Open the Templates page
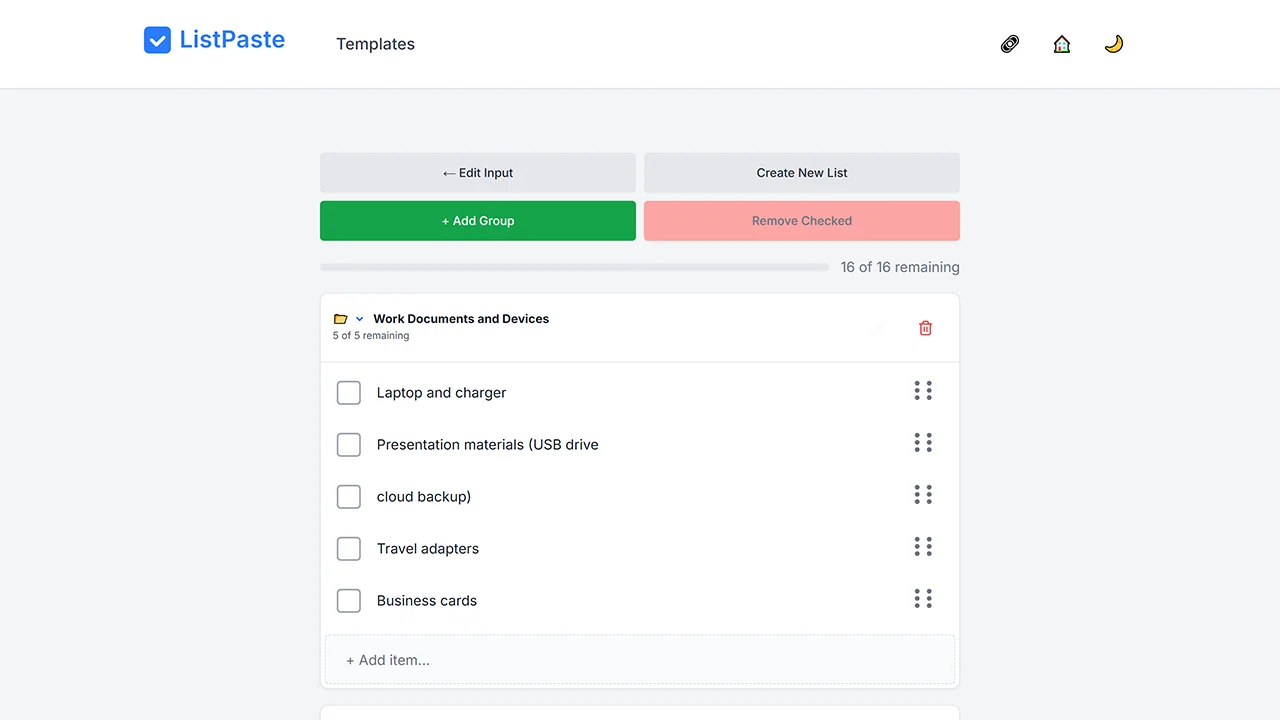The width and height of the screenshot is (1280, 720). pos(375,44)
